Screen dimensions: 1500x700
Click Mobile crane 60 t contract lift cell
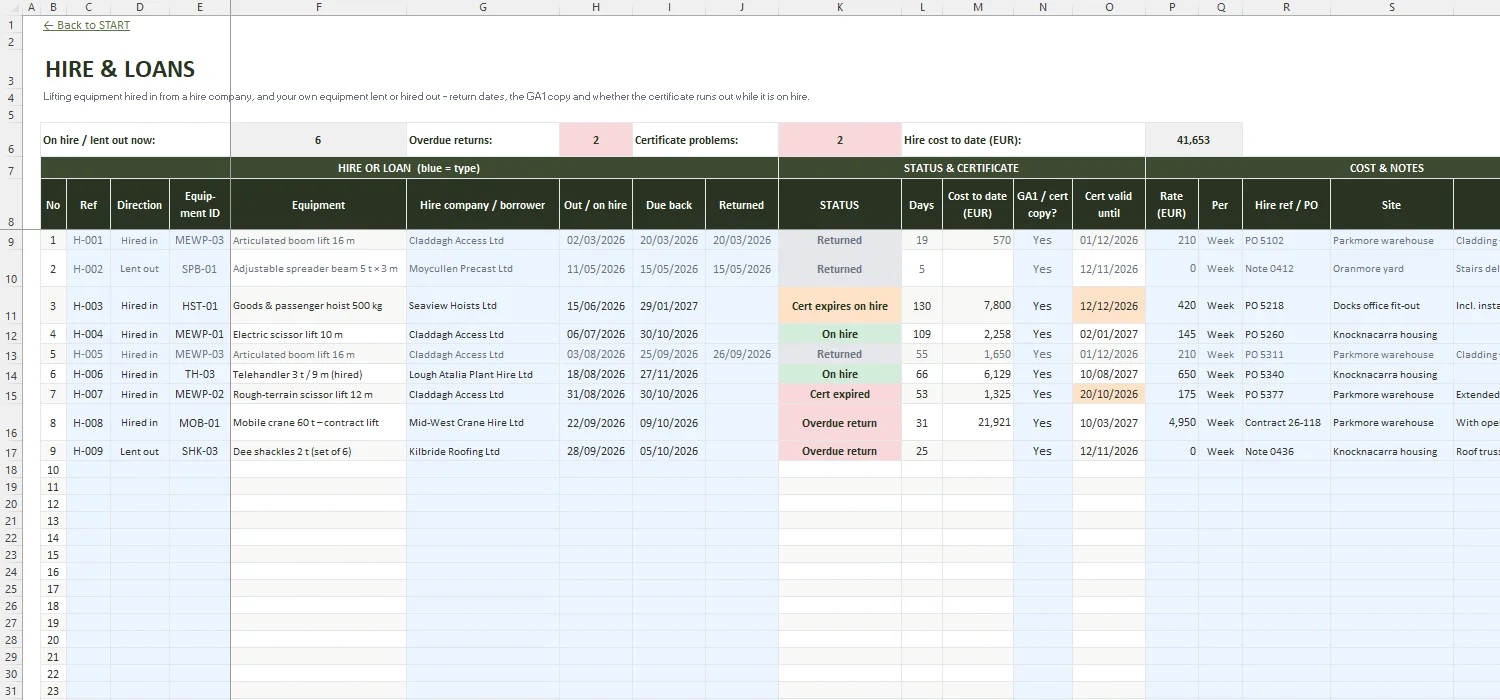[318, 423]
